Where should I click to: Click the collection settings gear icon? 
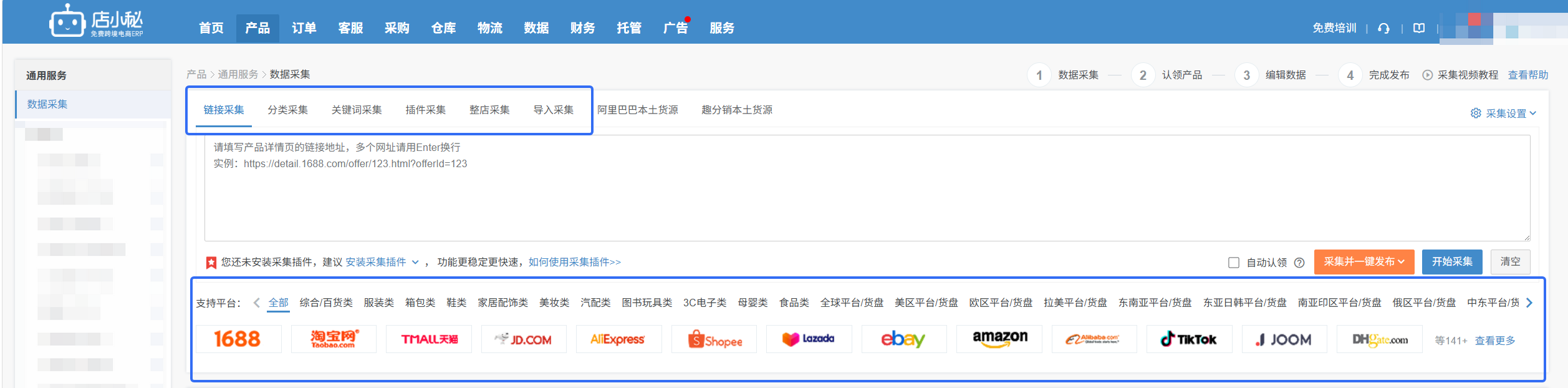pyautogui.click(x=1476, y=113)
